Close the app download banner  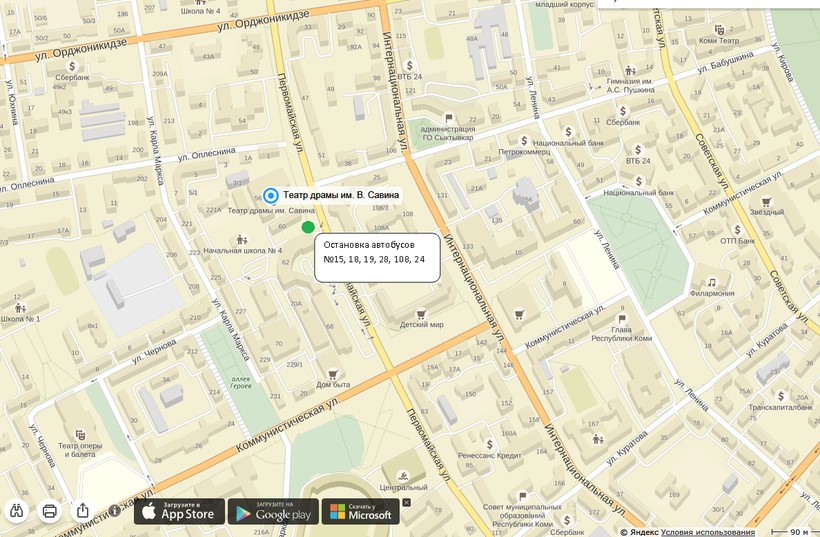click(x=406, y=502)
